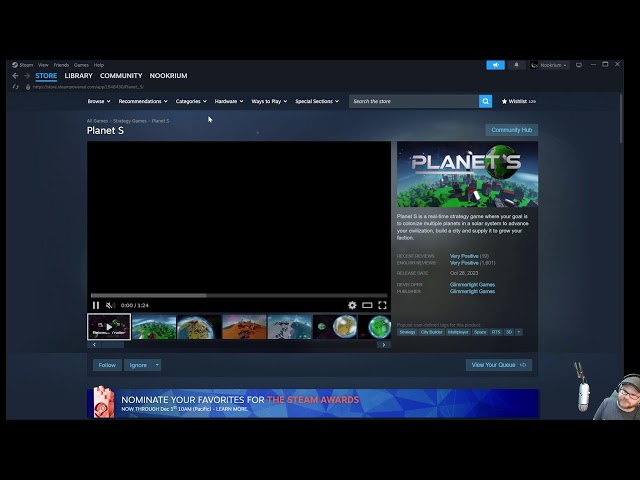Click the blue announcements megaphone icon

point(495,65)
